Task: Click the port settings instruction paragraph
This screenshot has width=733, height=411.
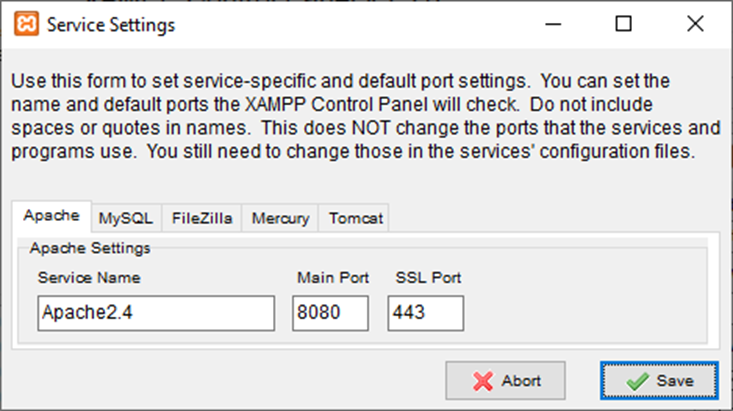Action: coord(366,116)
